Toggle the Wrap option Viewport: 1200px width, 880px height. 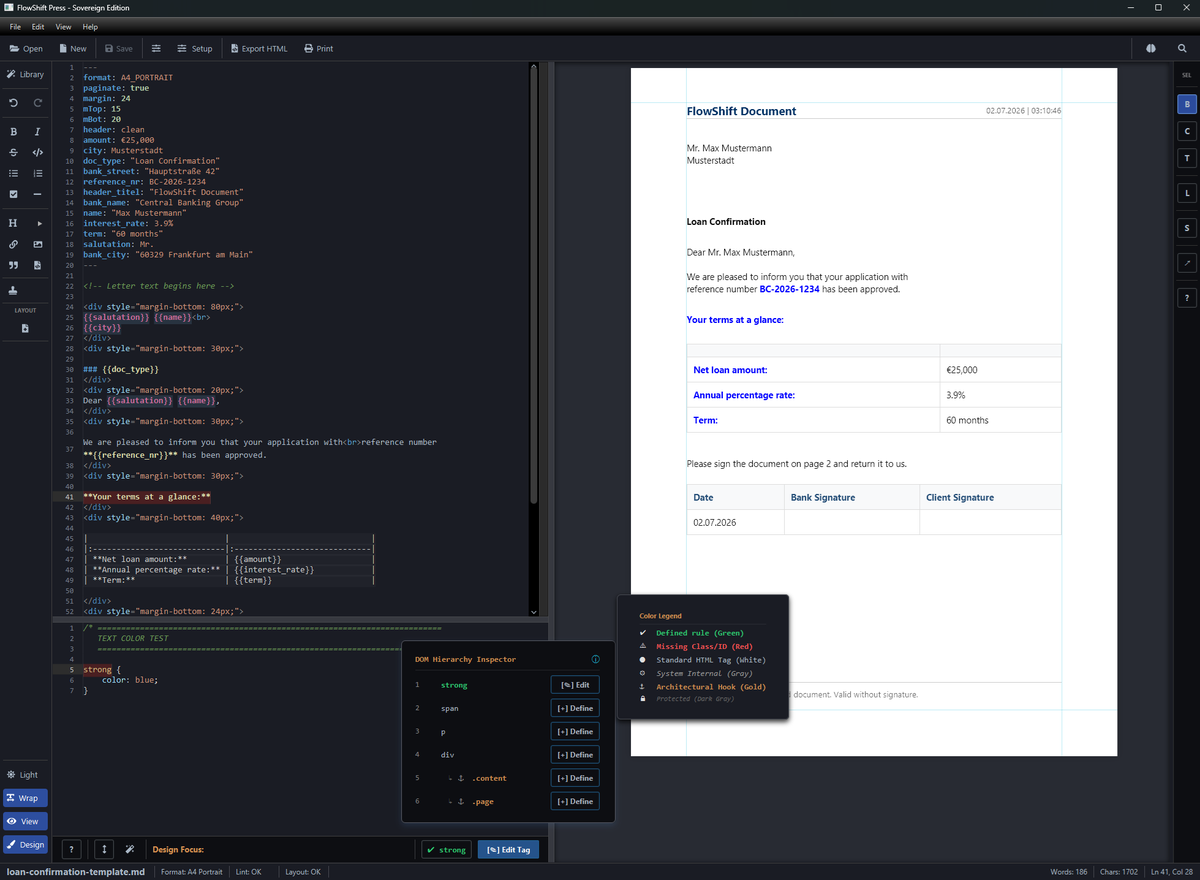click(25, 798)
